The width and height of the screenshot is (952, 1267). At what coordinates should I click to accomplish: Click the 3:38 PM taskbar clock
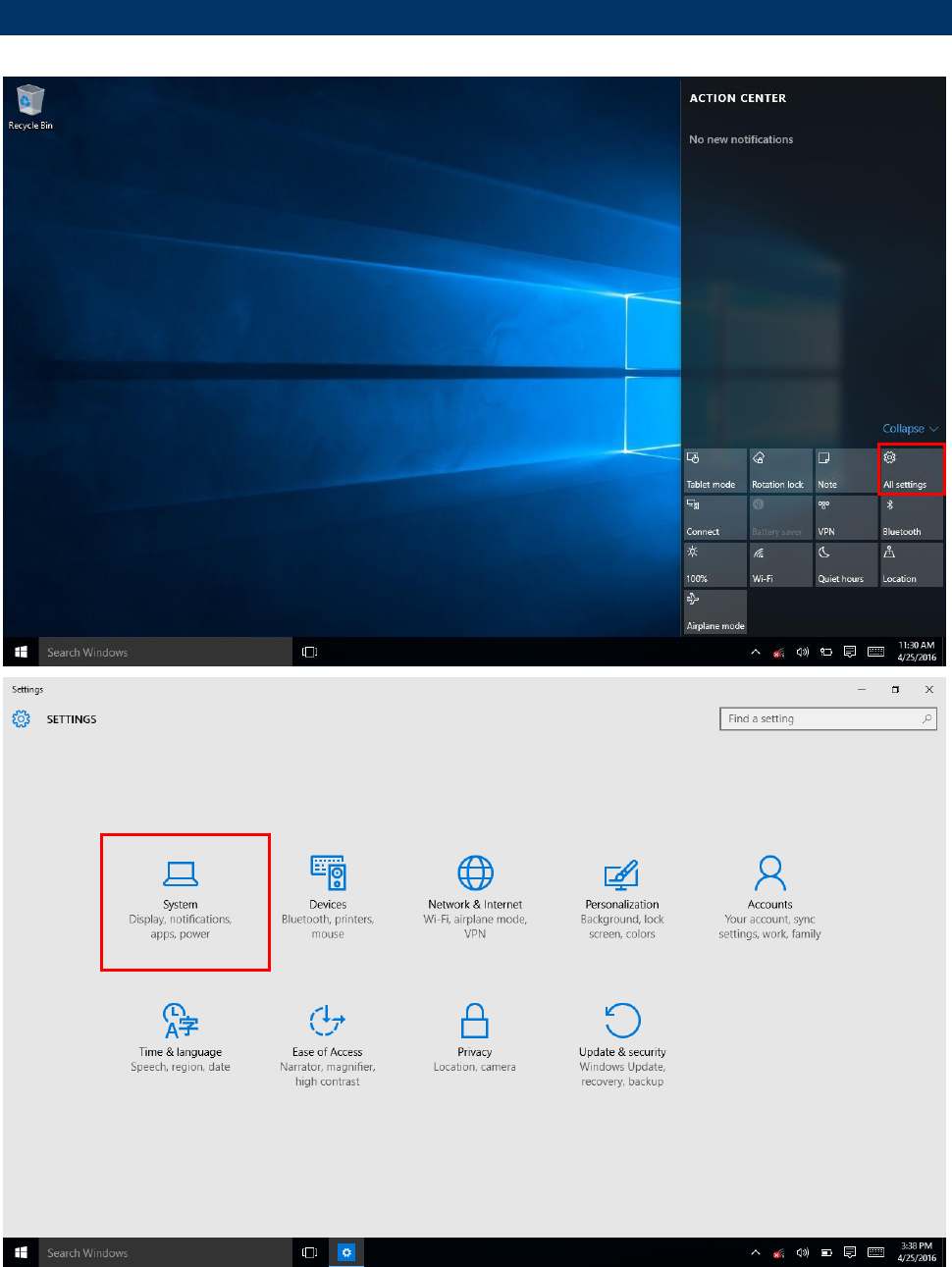point(917,1252)
